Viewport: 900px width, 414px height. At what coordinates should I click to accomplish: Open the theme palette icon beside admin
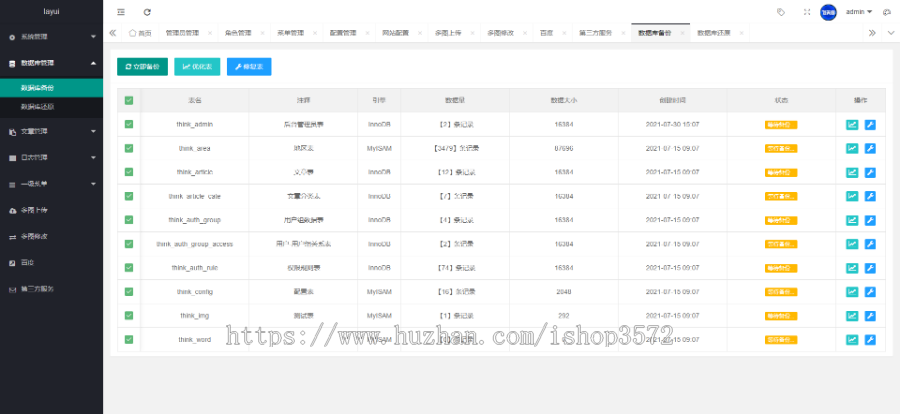887,12
